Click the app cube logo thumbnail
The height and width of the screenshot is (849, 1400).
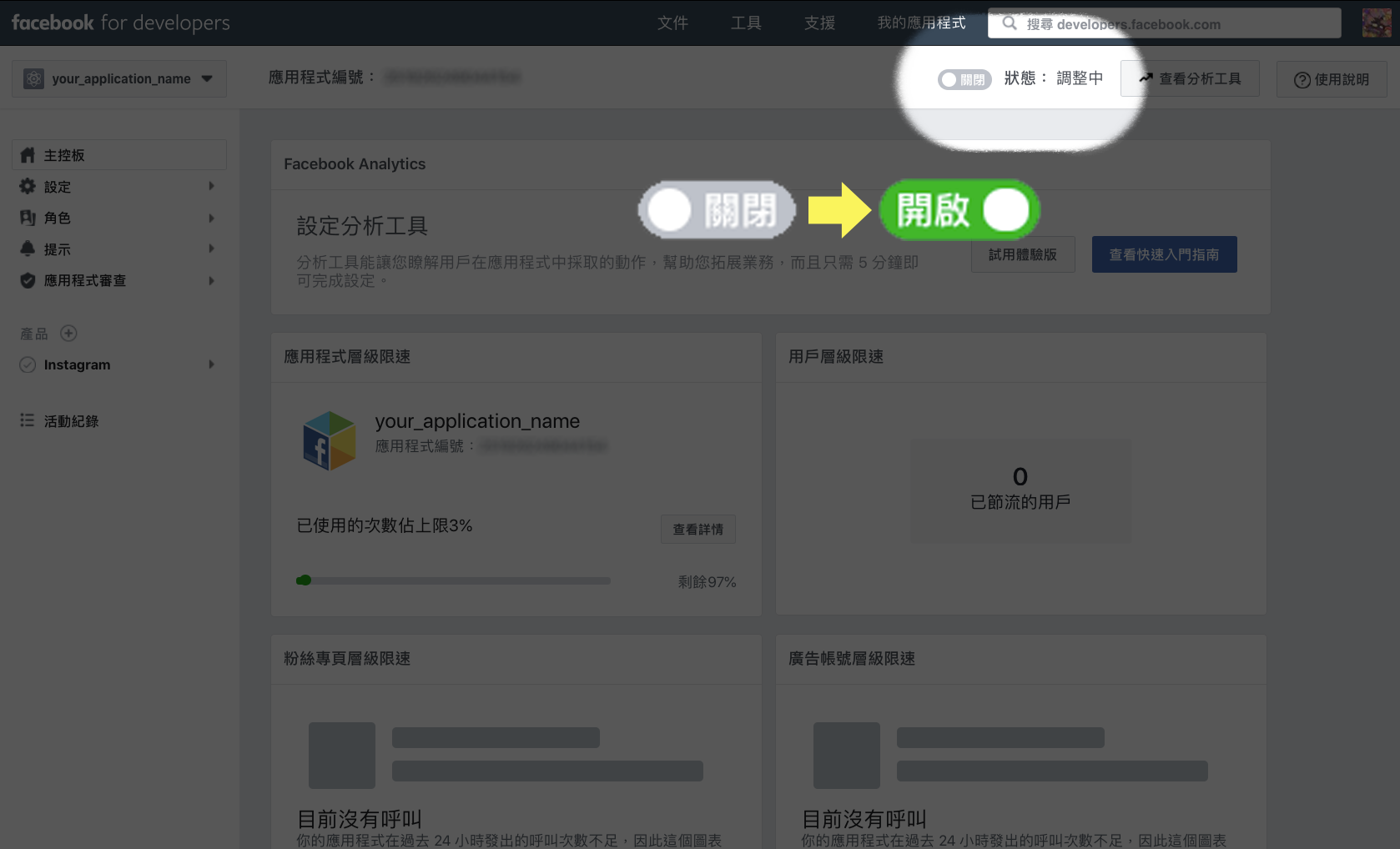pyautogui.click(x=330, y=440)
